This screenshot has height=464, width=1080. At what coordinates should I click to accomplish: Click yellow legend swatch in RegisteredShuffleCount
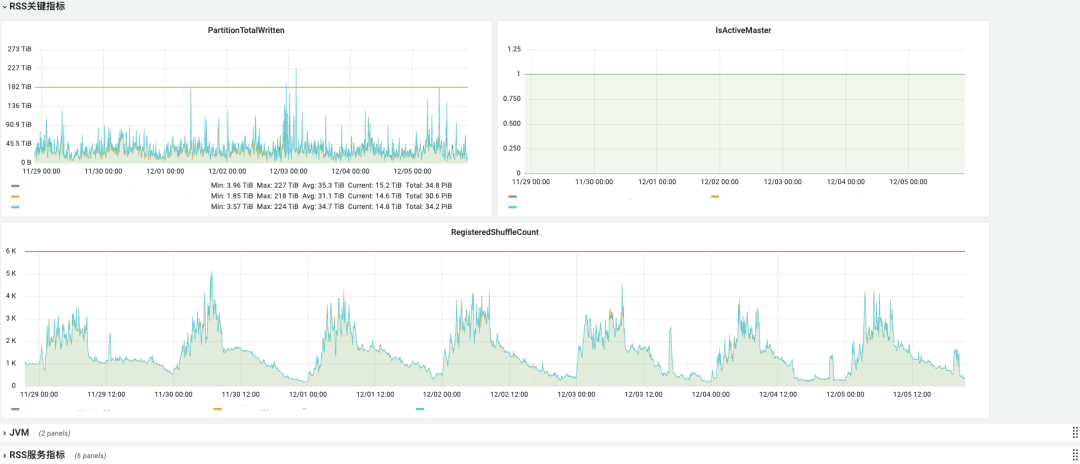(218, 409)
